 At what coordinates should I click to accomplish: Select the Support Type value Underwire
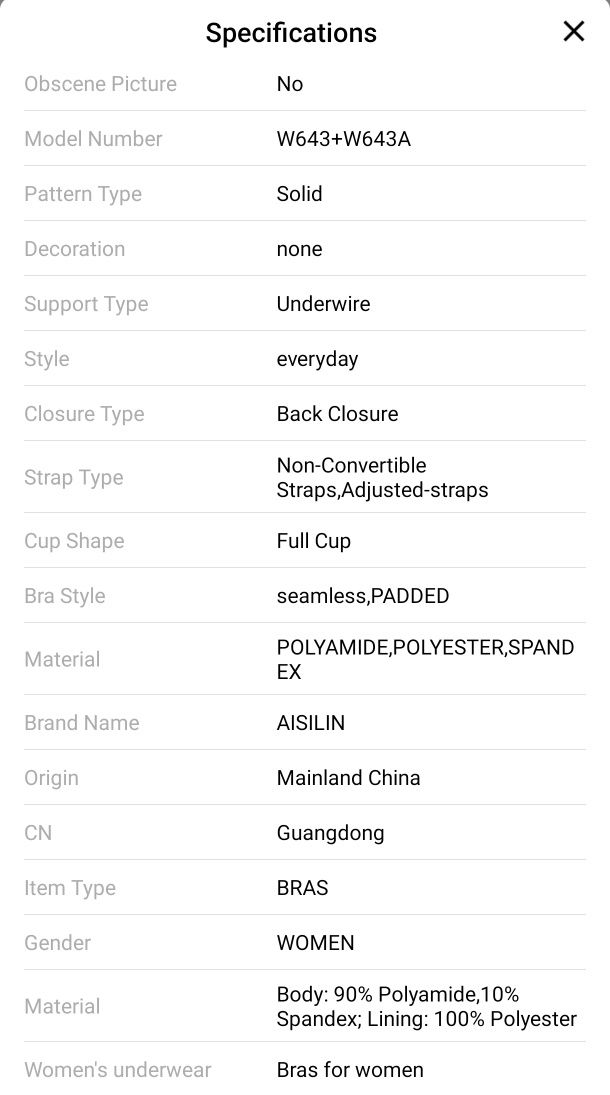point(323,304)
